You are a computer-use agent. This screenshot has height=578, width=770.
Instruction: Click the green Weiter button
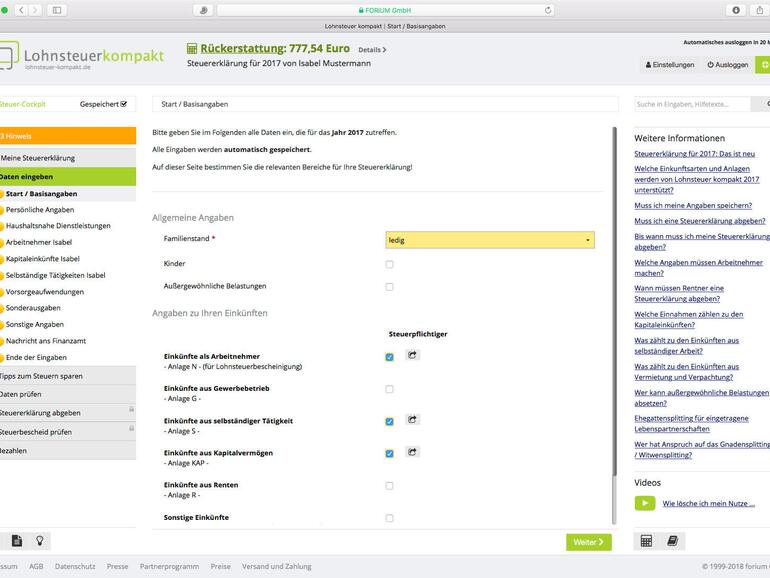pyautogui.click(x=588, y=542)
